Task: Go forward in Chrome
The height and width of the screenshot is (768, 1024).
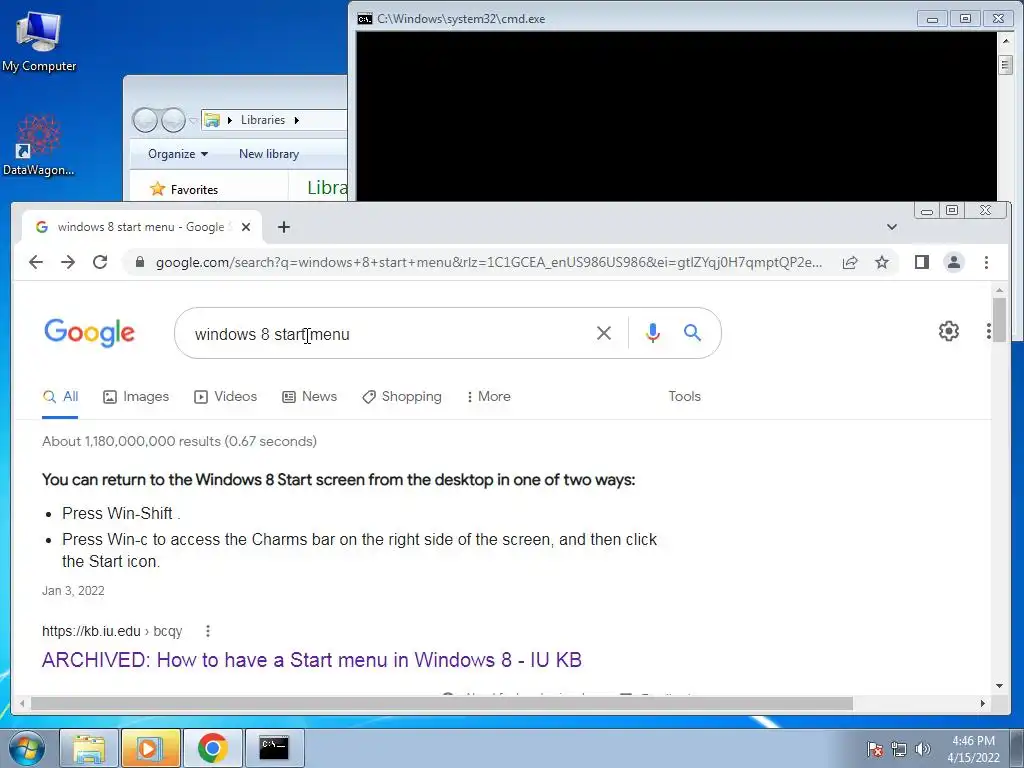Action: pos(68,263)
